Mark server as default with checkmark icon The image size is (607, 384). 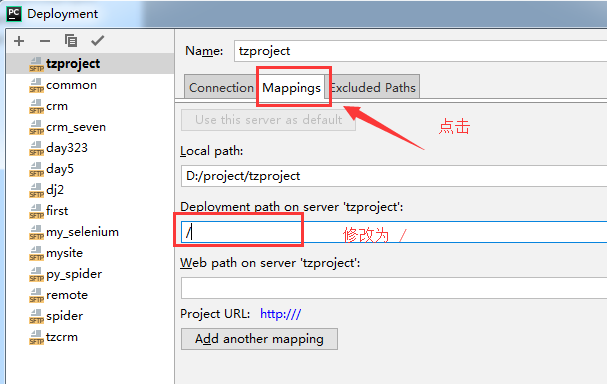point(98,41)
